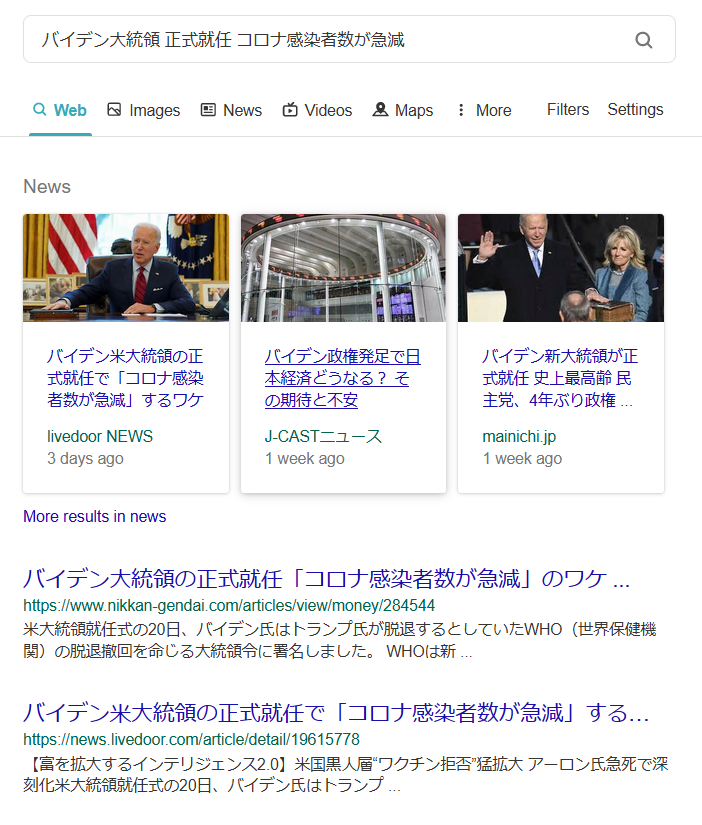Open thumbnail of Biden at Oval Office desk
Viewport: 702px width, 825px height.
[126, 267]
